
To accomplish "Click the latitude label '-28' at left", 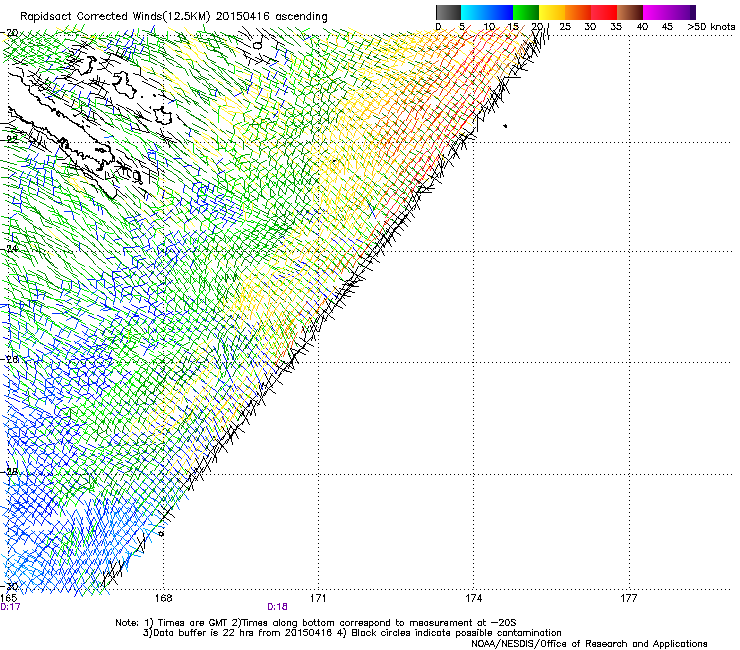I will (9, 471).
